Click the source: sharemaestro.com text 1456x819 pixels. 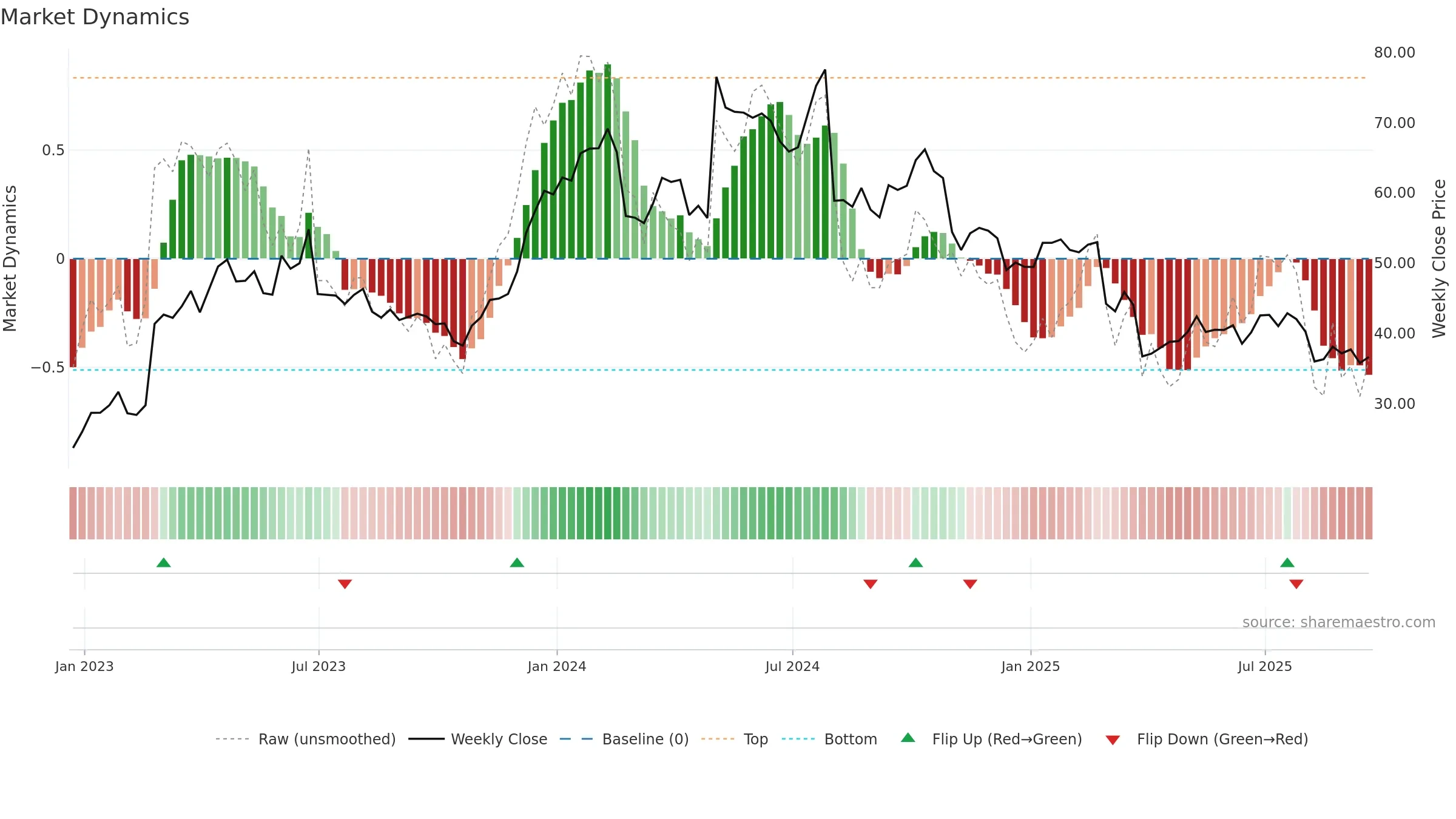tap(1339, 622)
